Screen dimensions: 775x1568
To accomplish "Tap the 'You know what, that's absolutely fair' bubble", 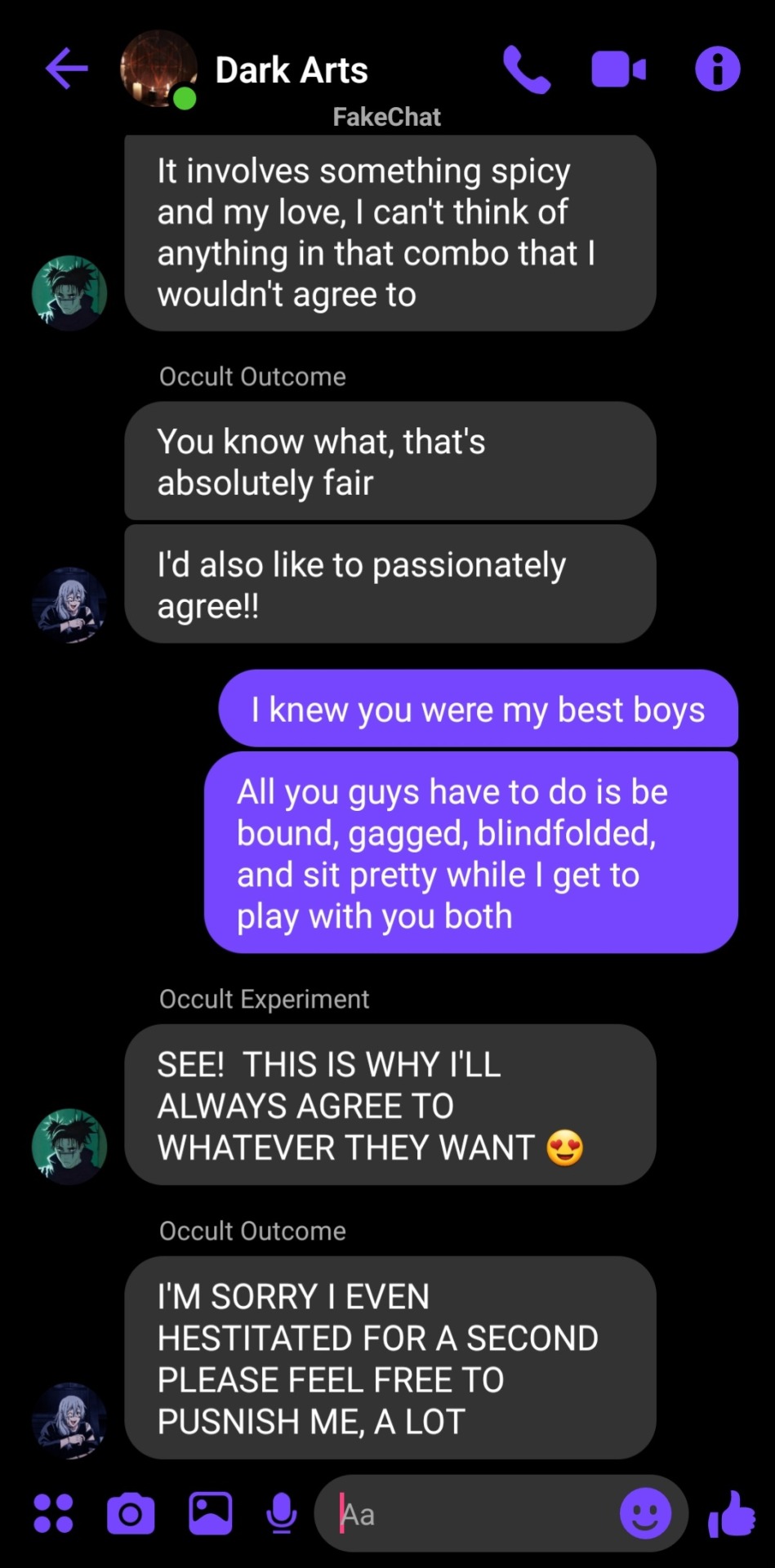I will coord(390,461).
